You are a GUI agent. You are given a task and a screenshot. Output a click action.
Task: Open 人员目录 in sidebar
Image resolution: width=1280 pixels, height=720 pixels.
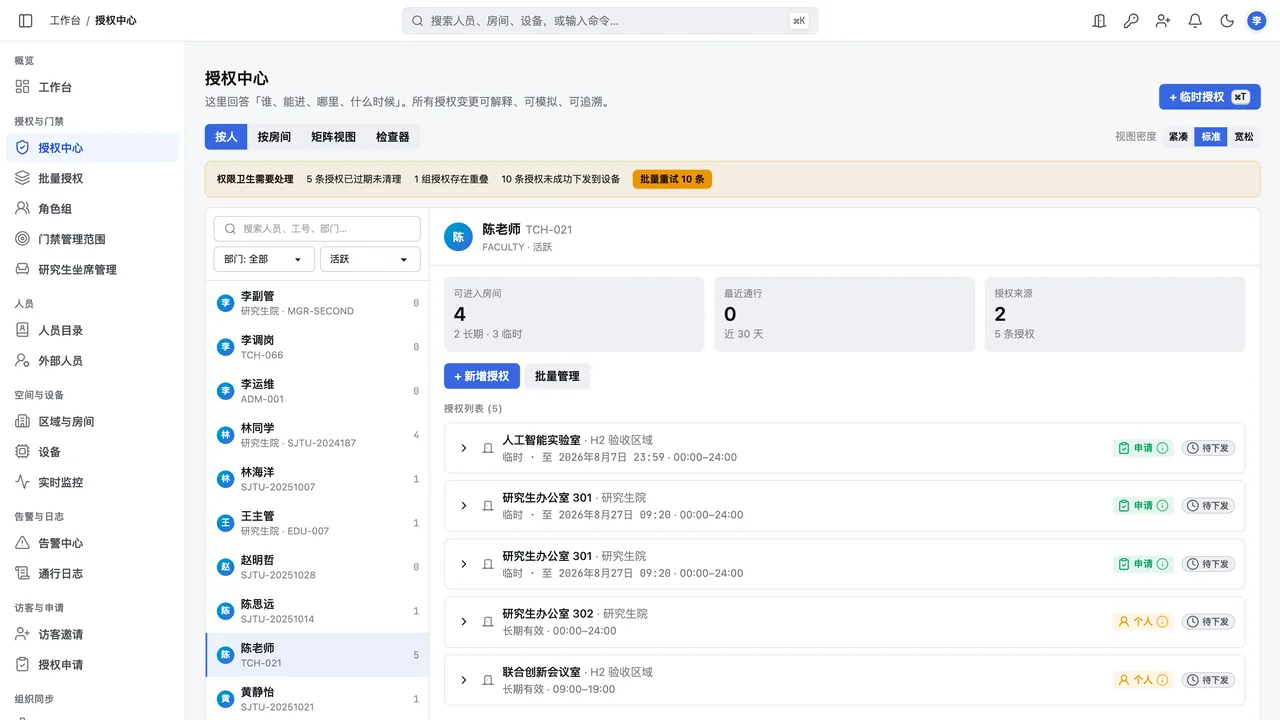92,330
